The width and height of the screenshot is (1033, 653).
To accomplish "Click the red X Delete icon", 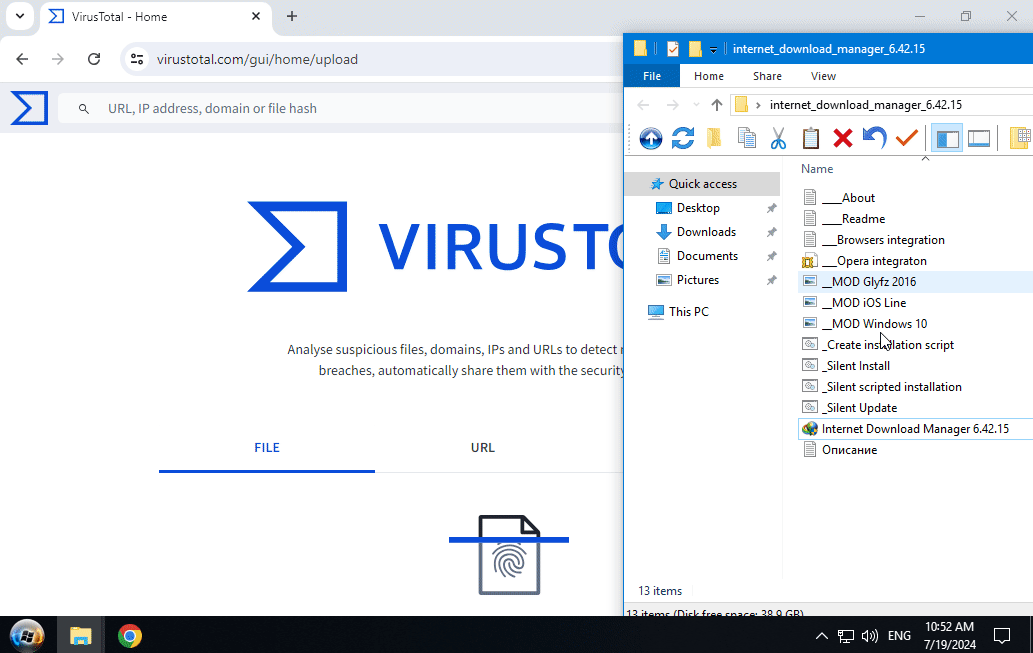I will (843, 138).
